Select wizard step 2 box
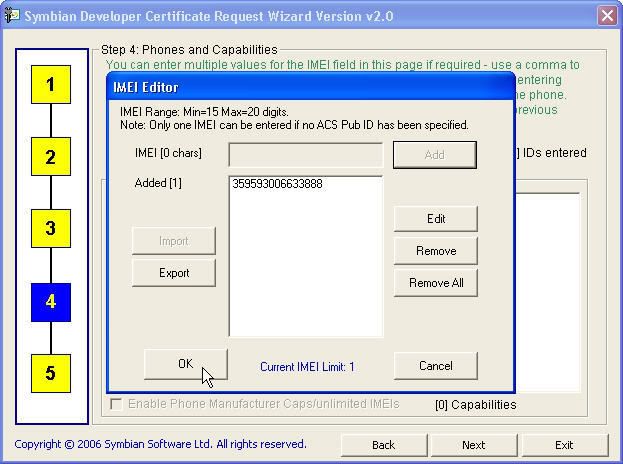Image resolution: width=623 pixels, height=464 pixels. (50, 157)
